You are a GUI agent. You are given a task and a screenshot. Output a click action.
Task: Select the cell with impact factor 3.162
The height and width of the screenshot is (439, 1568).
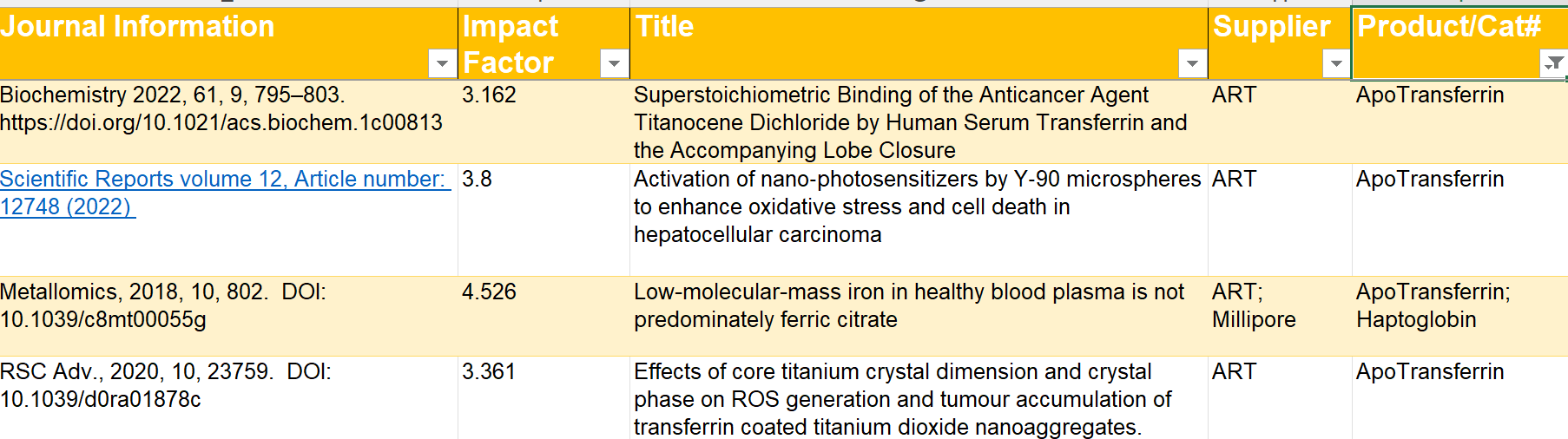coord(543,121)
